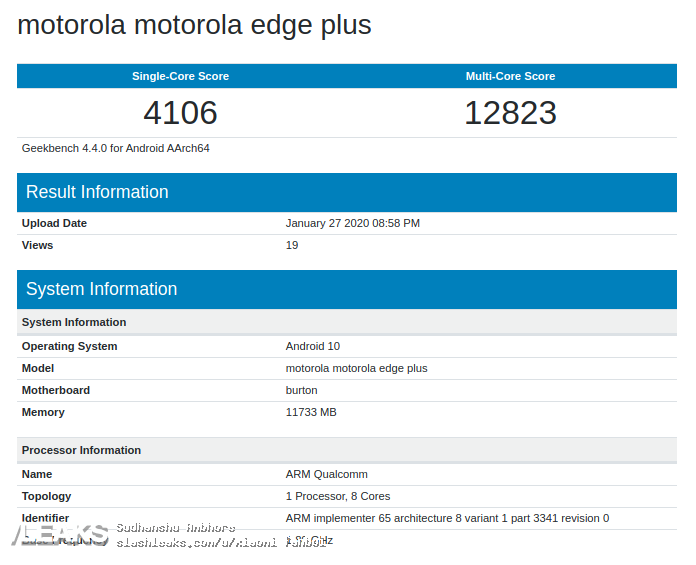The image size is (696, 565).
Task: Click the 'Processor Information' subheader
Action: coord(347,450)
